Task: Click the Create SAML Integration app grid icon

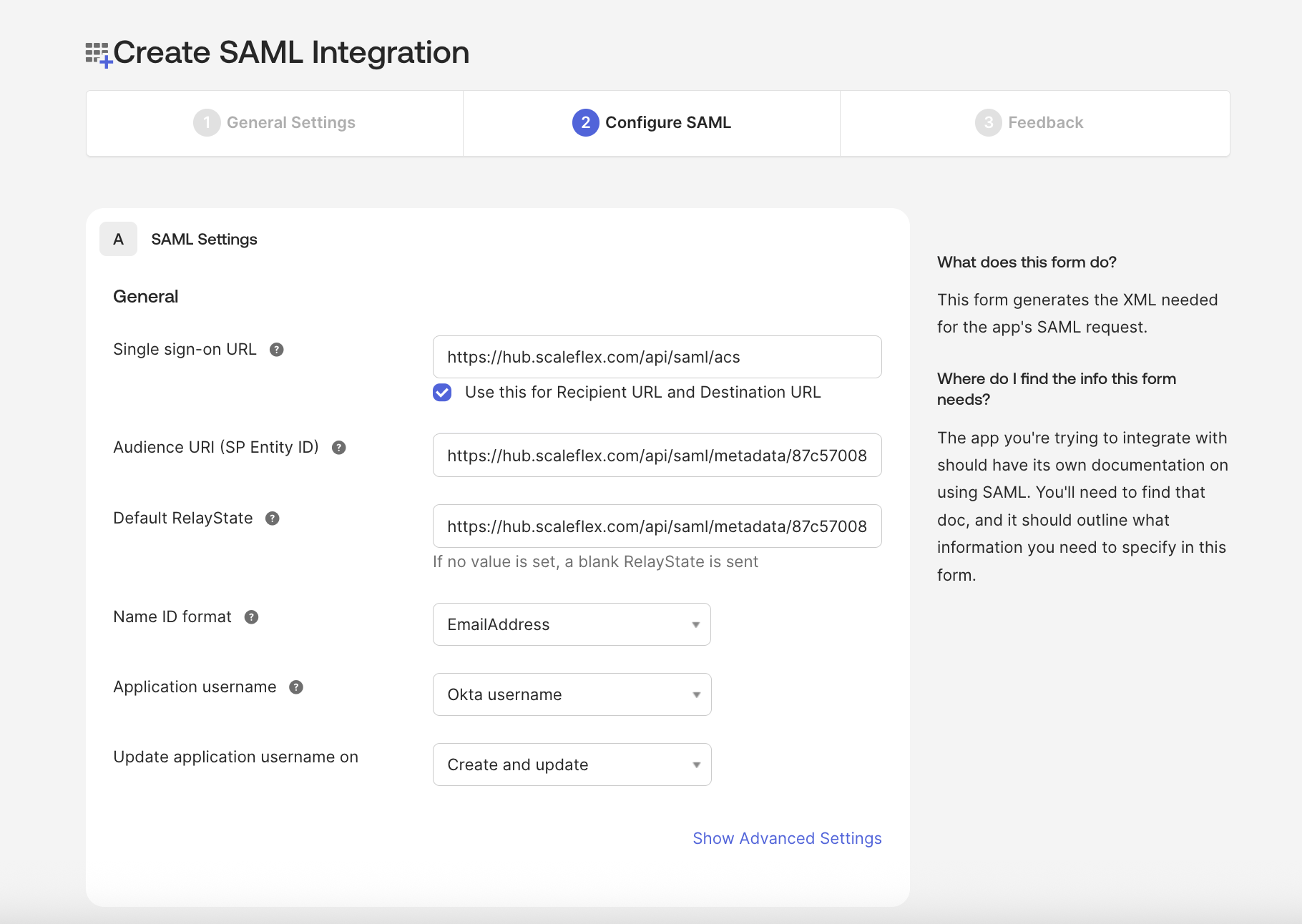Action: [x=98, y=54]
